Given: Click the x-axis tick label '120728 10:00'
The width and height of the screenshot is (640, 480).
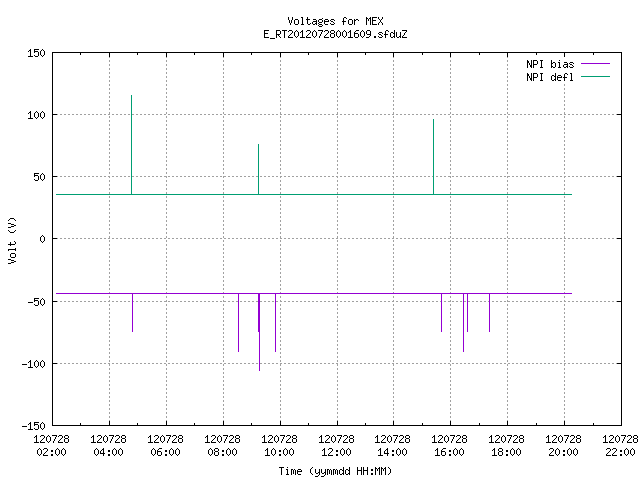Looking at the screenshot, I should pos(279,446).
